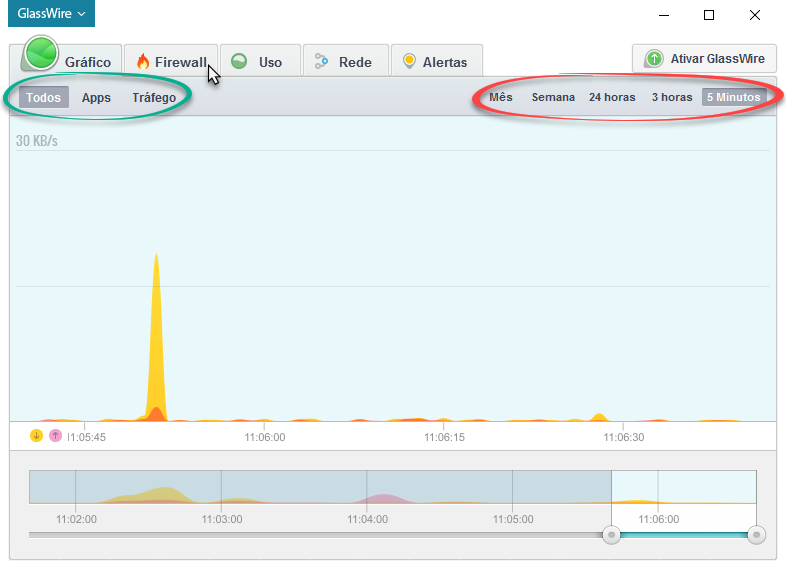786x569 pixels.
Task: Click the green Gráfico globe icon
Action: coord(41,52)
